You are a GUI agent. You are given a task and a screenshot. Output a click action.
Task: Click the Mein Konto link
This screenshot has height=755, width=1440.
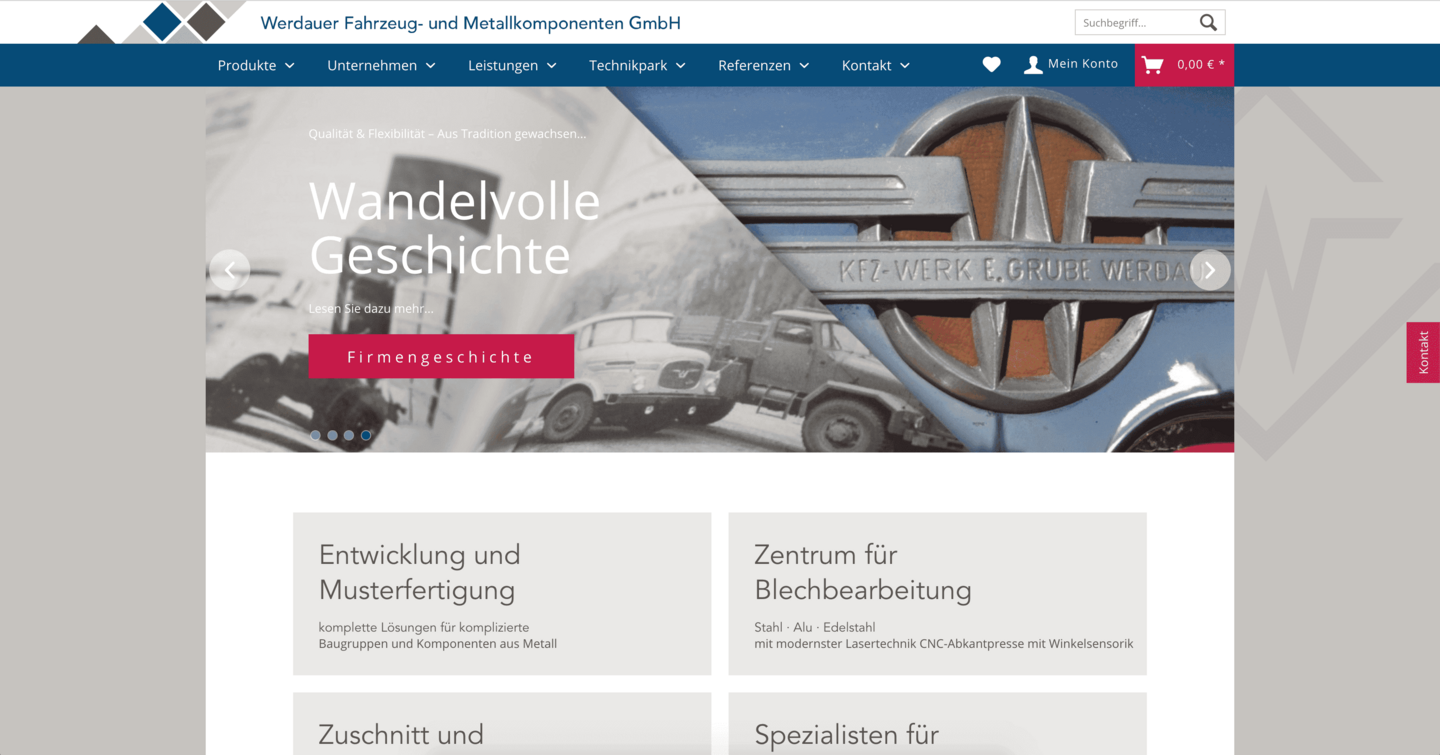(x=1083, y=64)
